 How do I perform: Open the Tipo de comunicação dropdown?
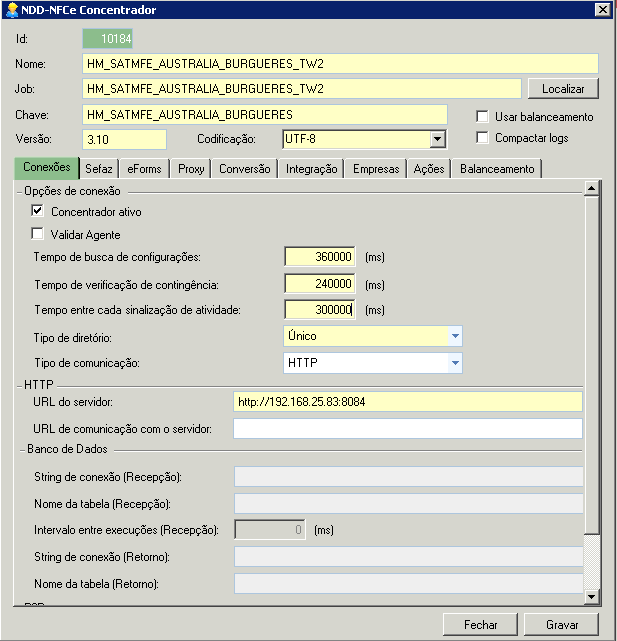[x=455, y=363]
